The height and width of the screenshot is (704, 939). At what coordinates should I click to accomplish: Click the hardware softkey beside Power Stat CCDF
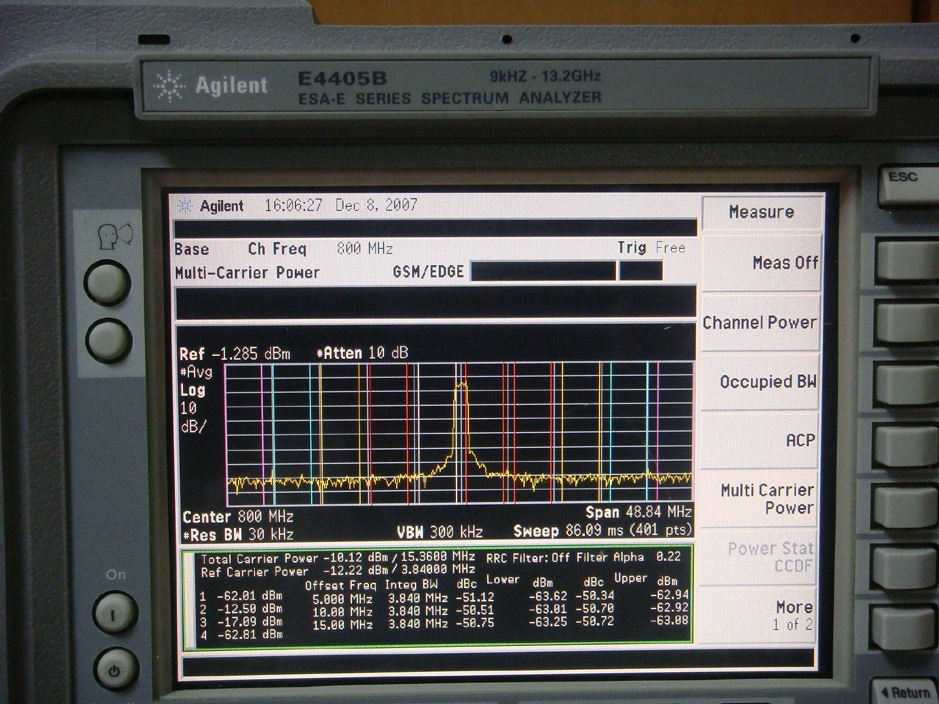904,567
